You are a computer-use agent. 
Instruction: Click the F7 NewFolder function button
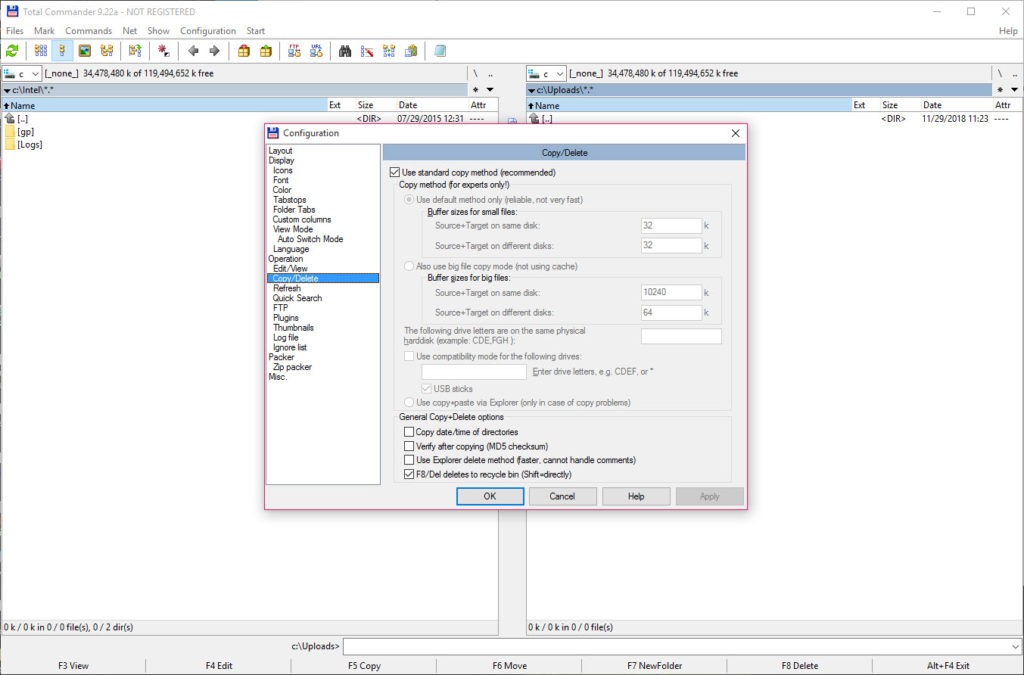[x=654, y=666]
